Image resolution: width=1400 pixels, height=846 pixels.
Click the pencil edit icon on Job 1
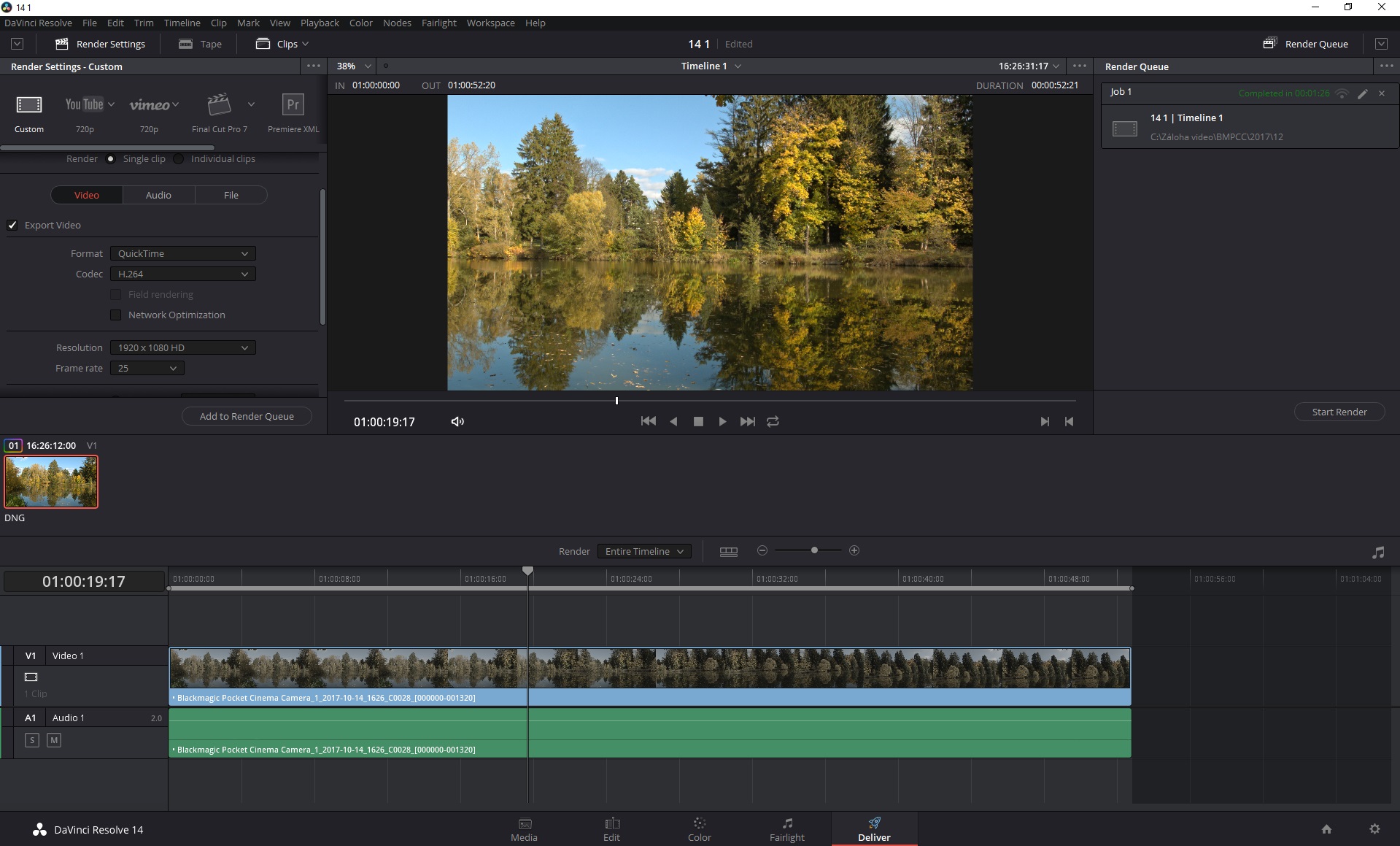click(x=1362, y=93)
